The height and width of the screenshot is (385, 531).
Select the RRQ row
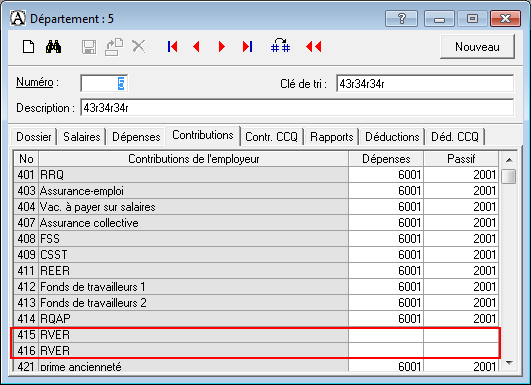(x=256, y=175)
